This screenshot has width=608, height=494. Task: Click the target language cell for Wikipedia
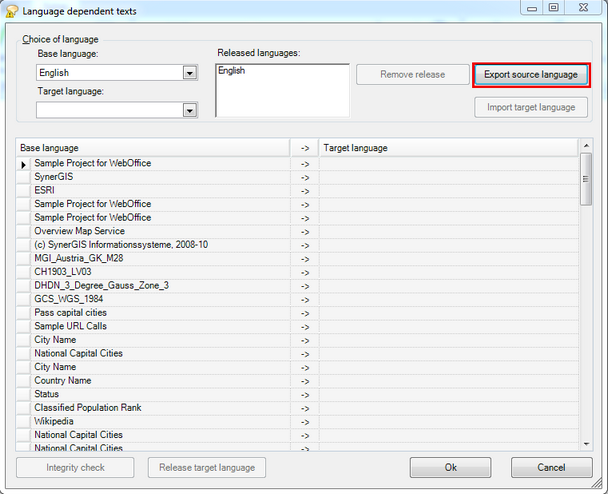449,421
